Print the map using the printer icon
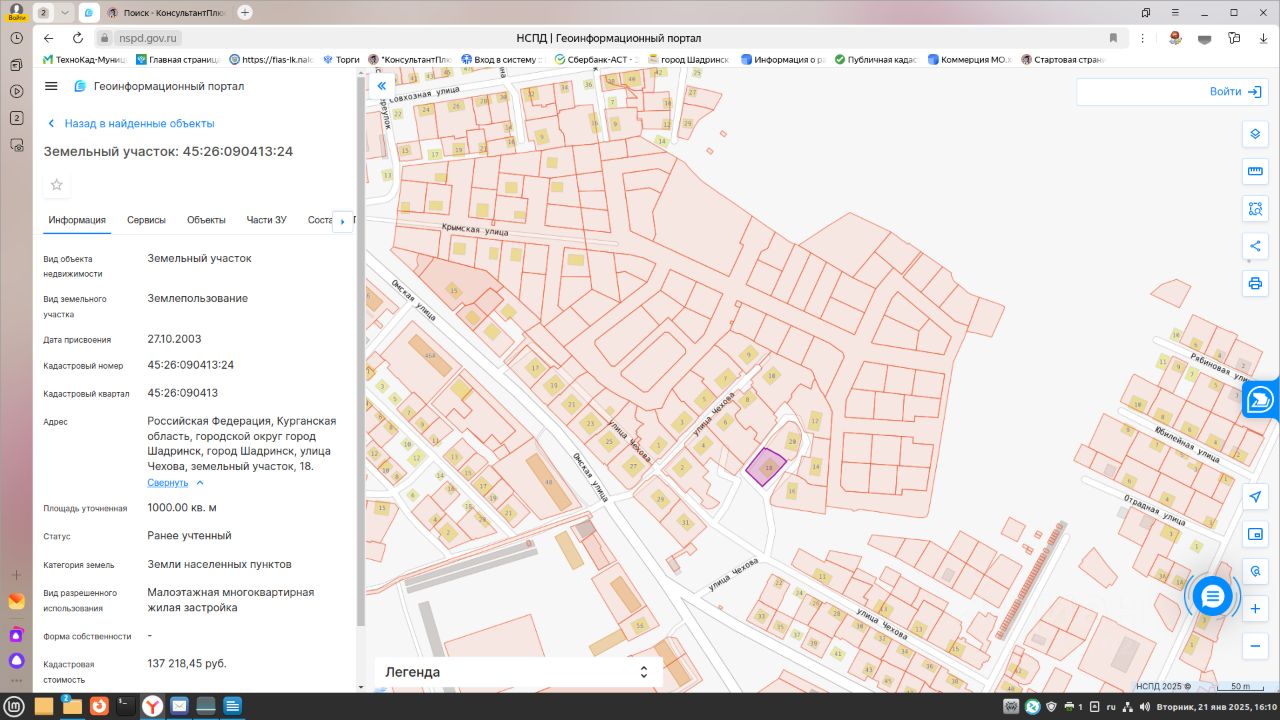1280x720 pixels. pos(1255,283)
